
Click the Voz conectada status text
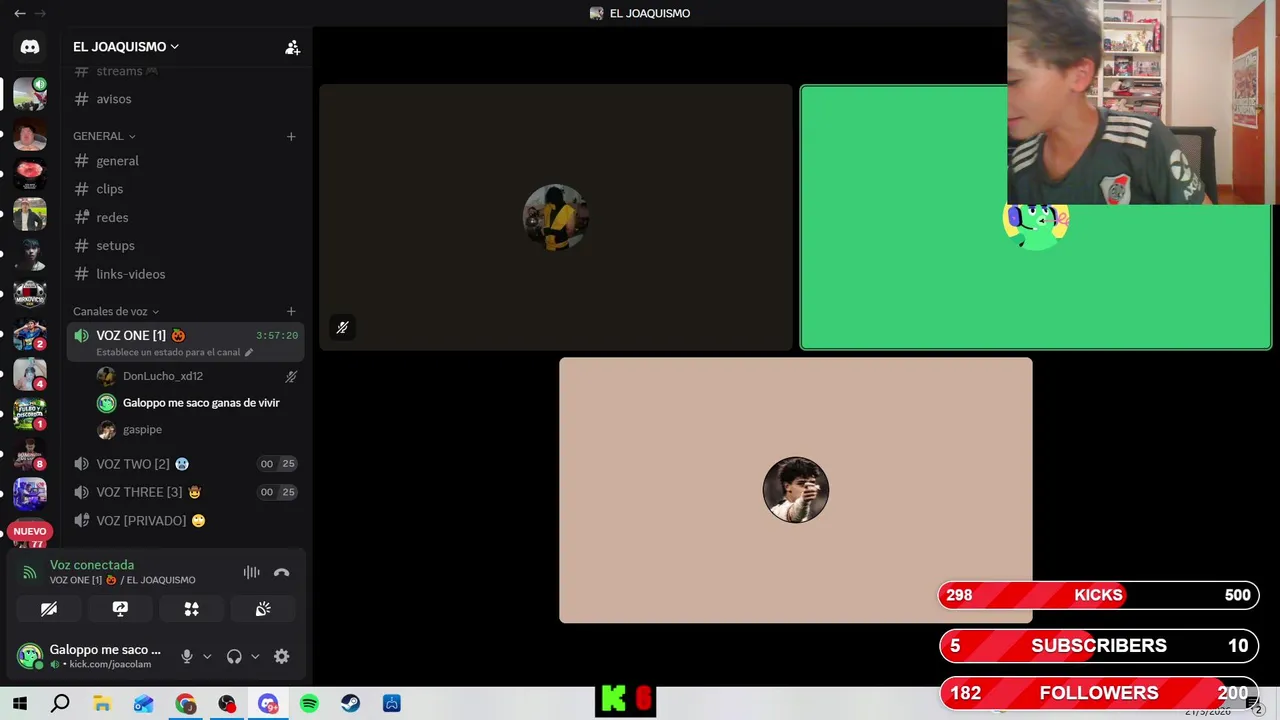92,565
